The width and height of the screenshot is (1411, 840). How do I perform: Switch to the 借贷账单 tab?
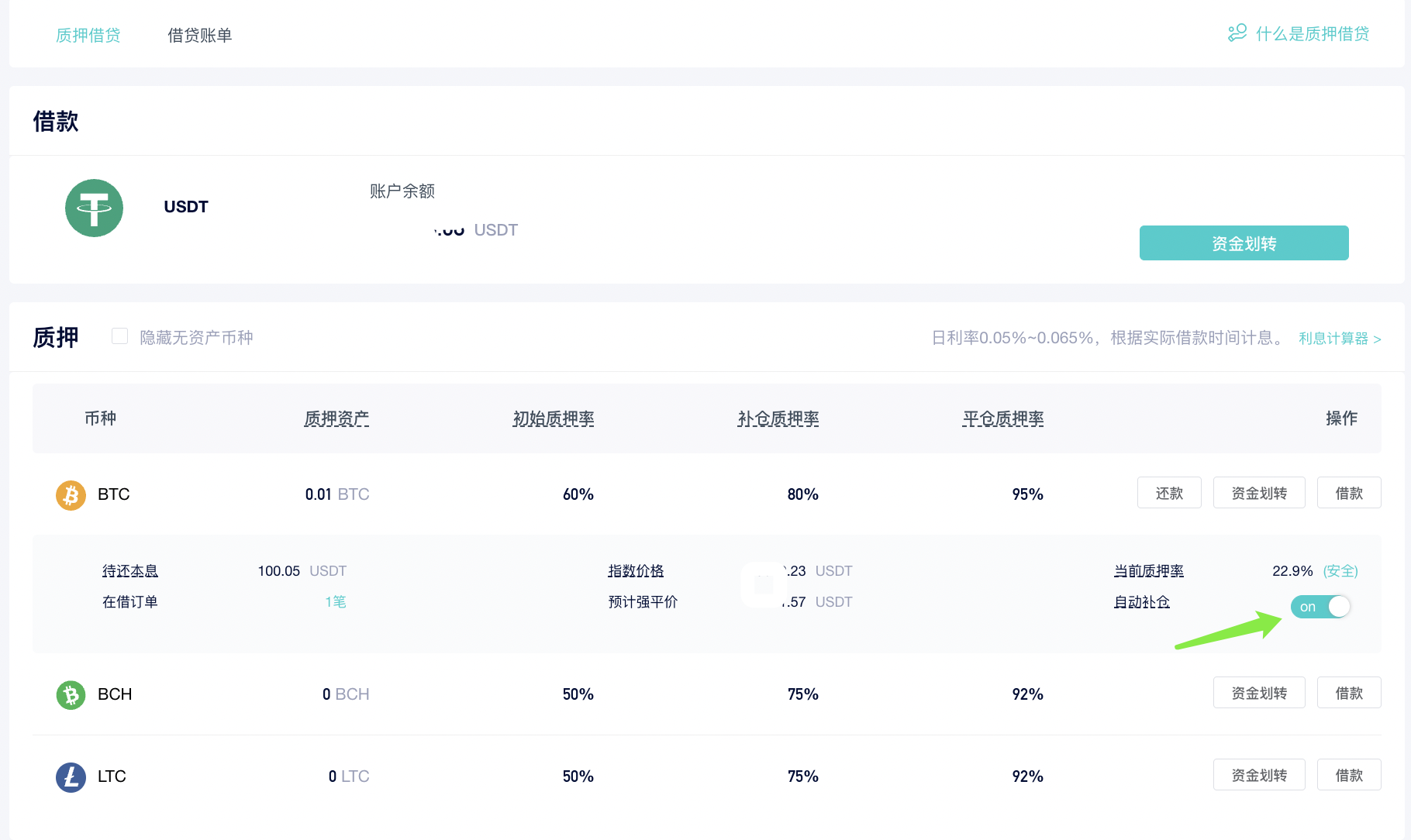point(200,35)
